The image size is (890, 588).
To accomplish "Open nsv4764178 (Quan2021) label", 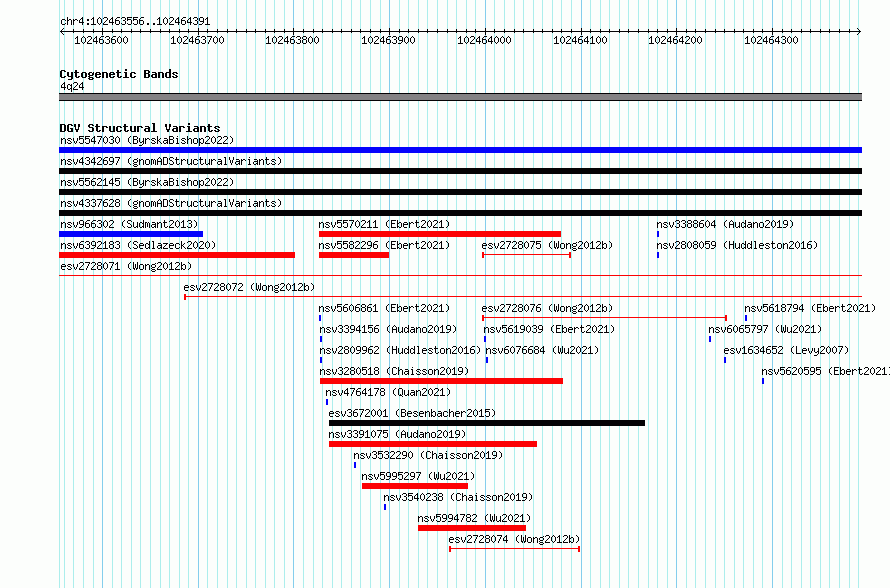I will (388, 392).
